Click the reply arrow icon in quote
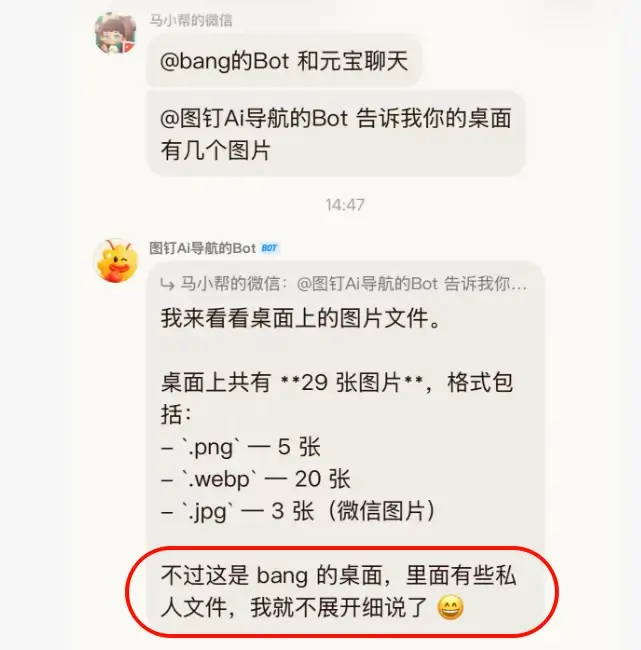Screen dimensions: 641x650 tap(167, 285)
